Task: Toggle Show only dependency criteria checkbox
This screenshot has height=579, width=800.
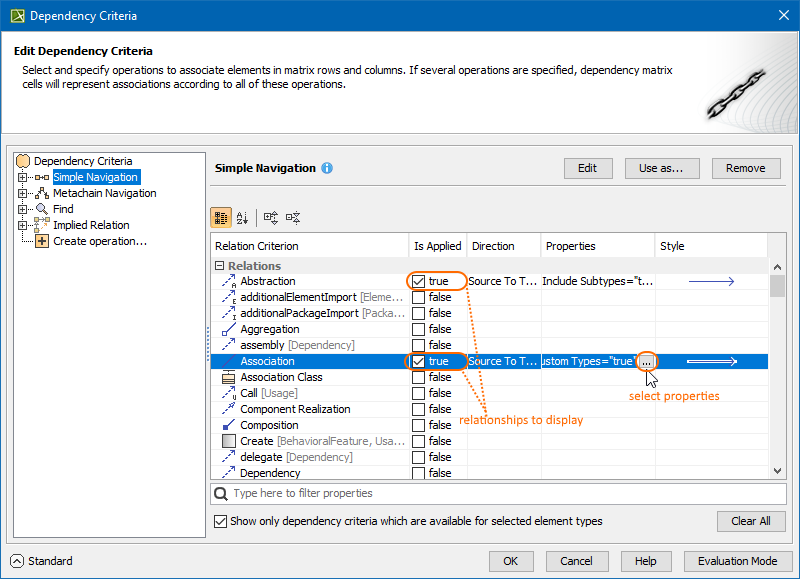Action: (221, 521)
